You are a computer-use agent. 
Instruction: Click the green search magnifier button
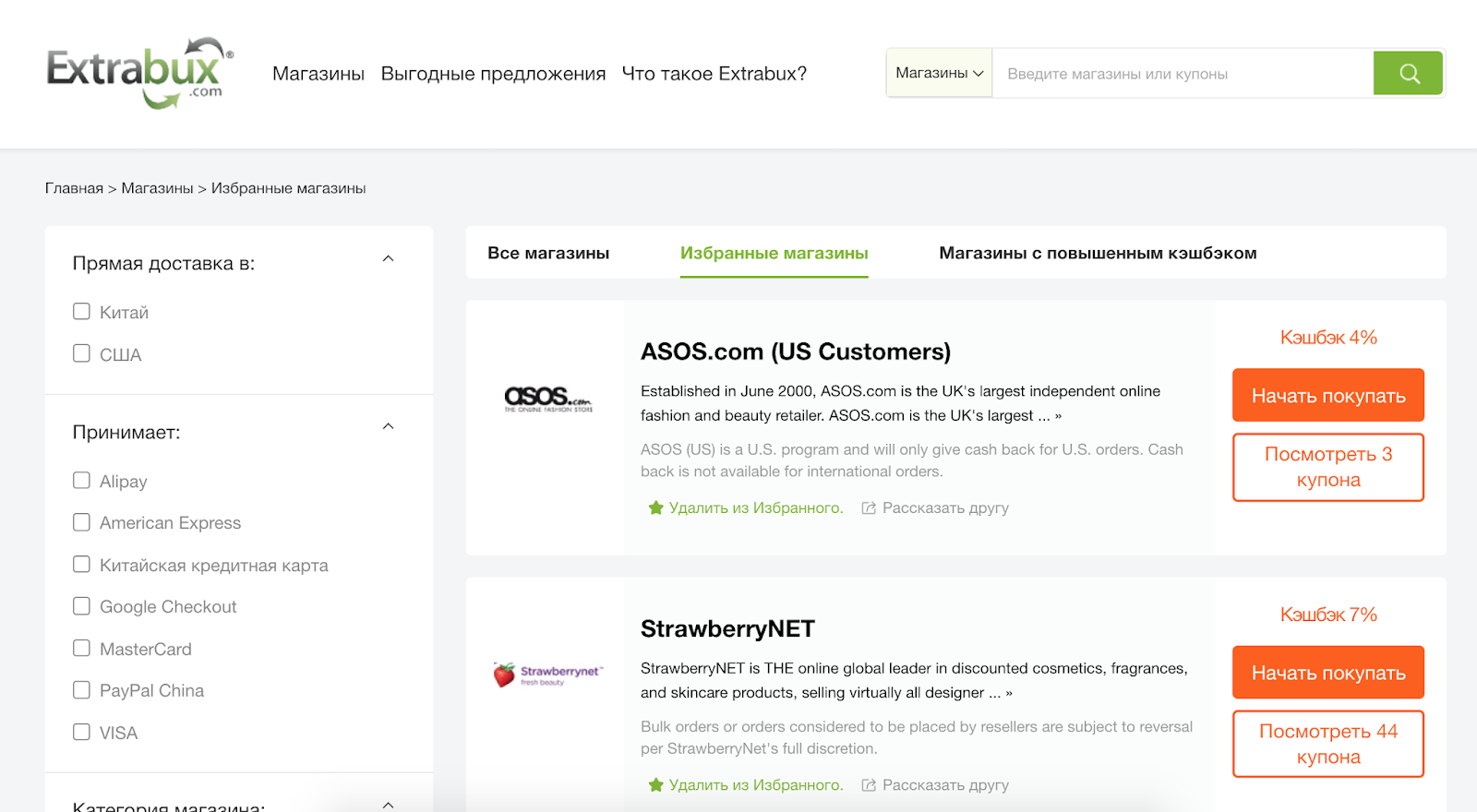click(x=1408, y=73)
